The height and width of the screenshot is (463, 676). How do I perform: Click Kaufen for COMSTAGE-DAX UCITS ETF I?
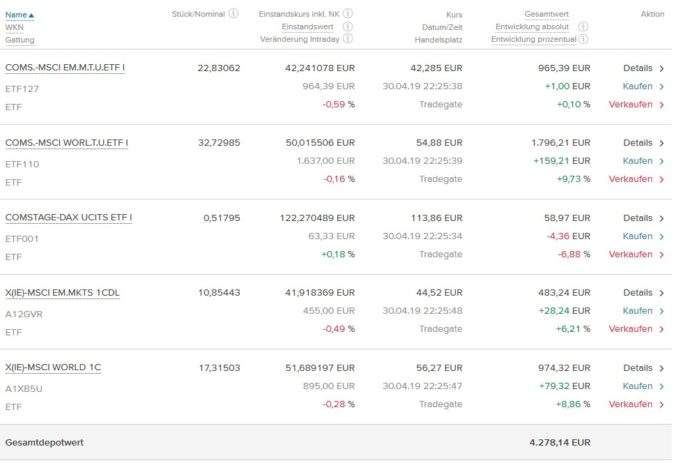(643, 236)
